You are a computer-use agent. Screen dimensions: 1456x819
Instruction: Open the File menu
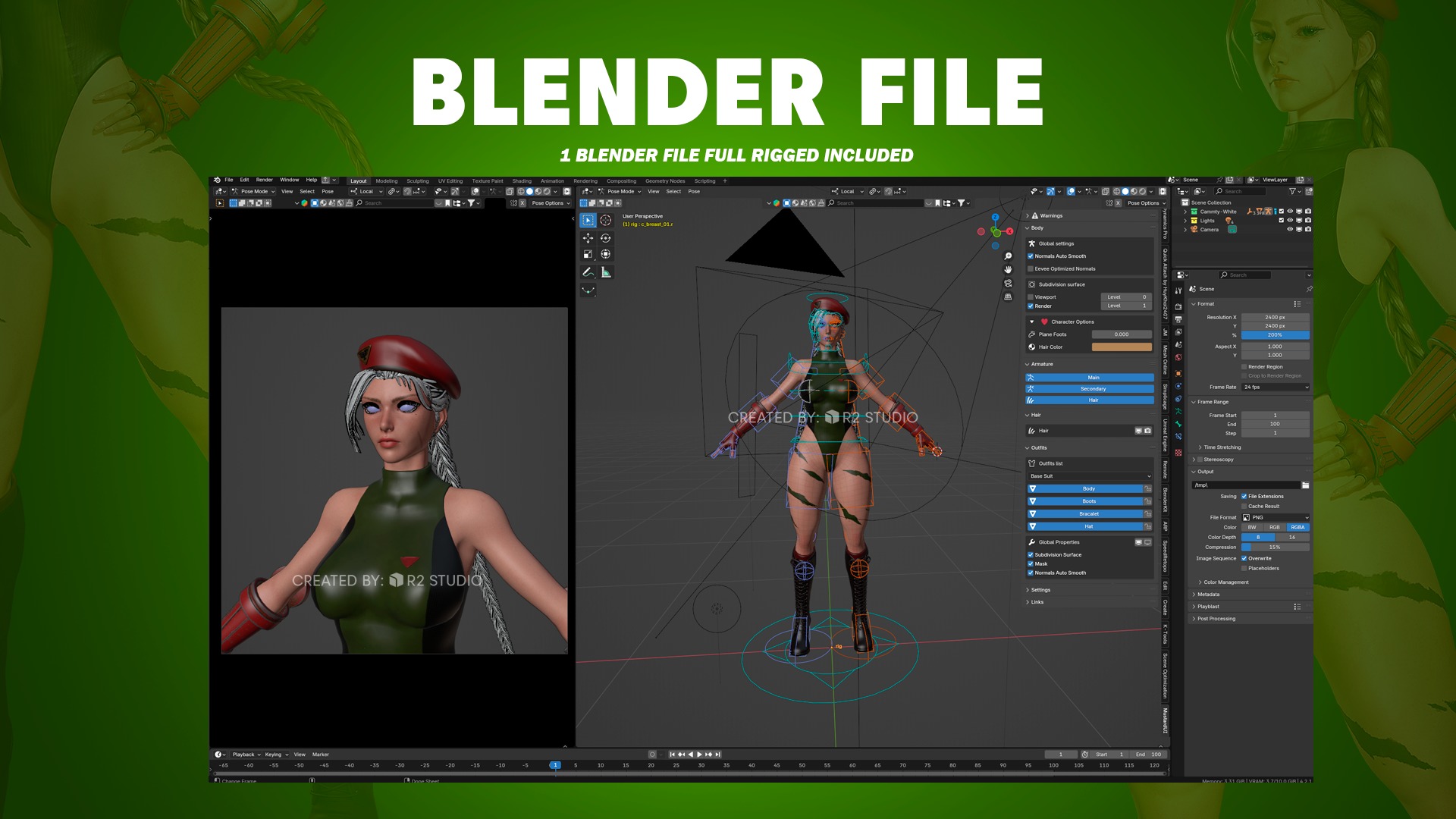pos(228,180)
